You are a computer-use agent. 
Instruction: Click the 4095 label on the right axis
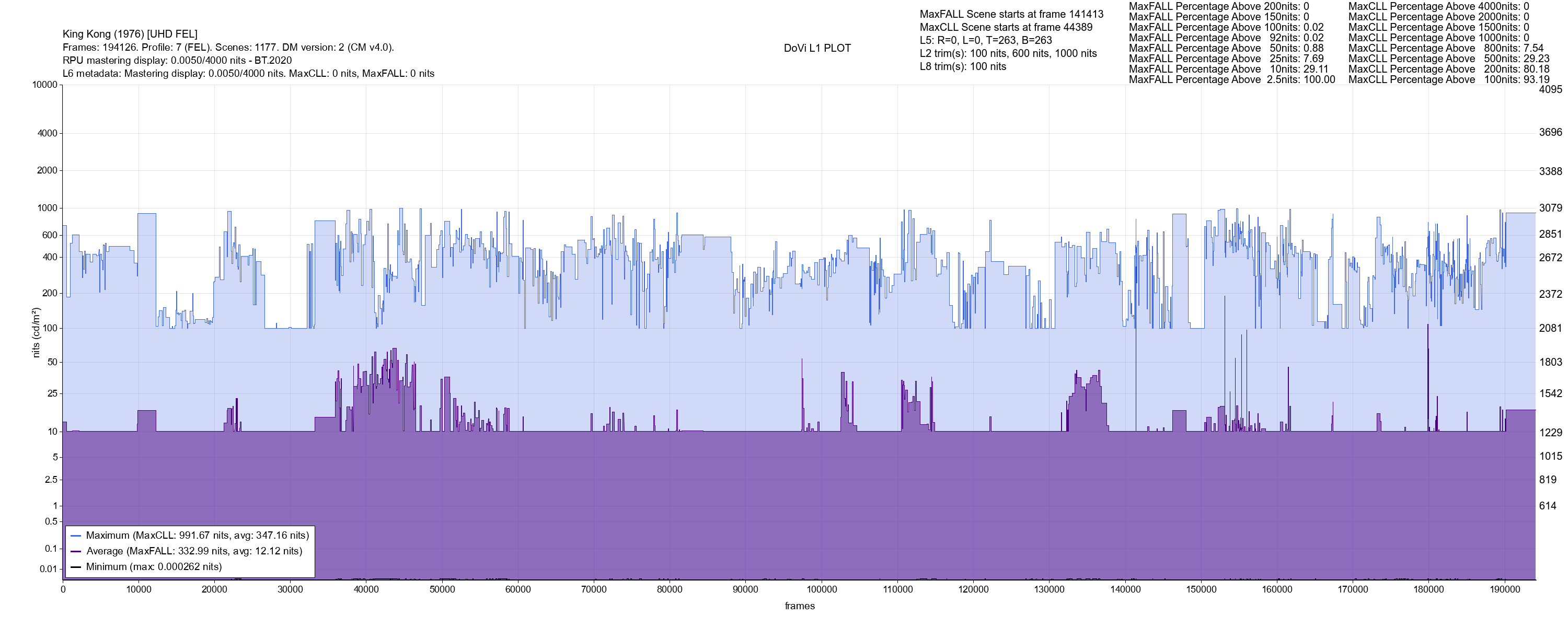pos(1550,89)
